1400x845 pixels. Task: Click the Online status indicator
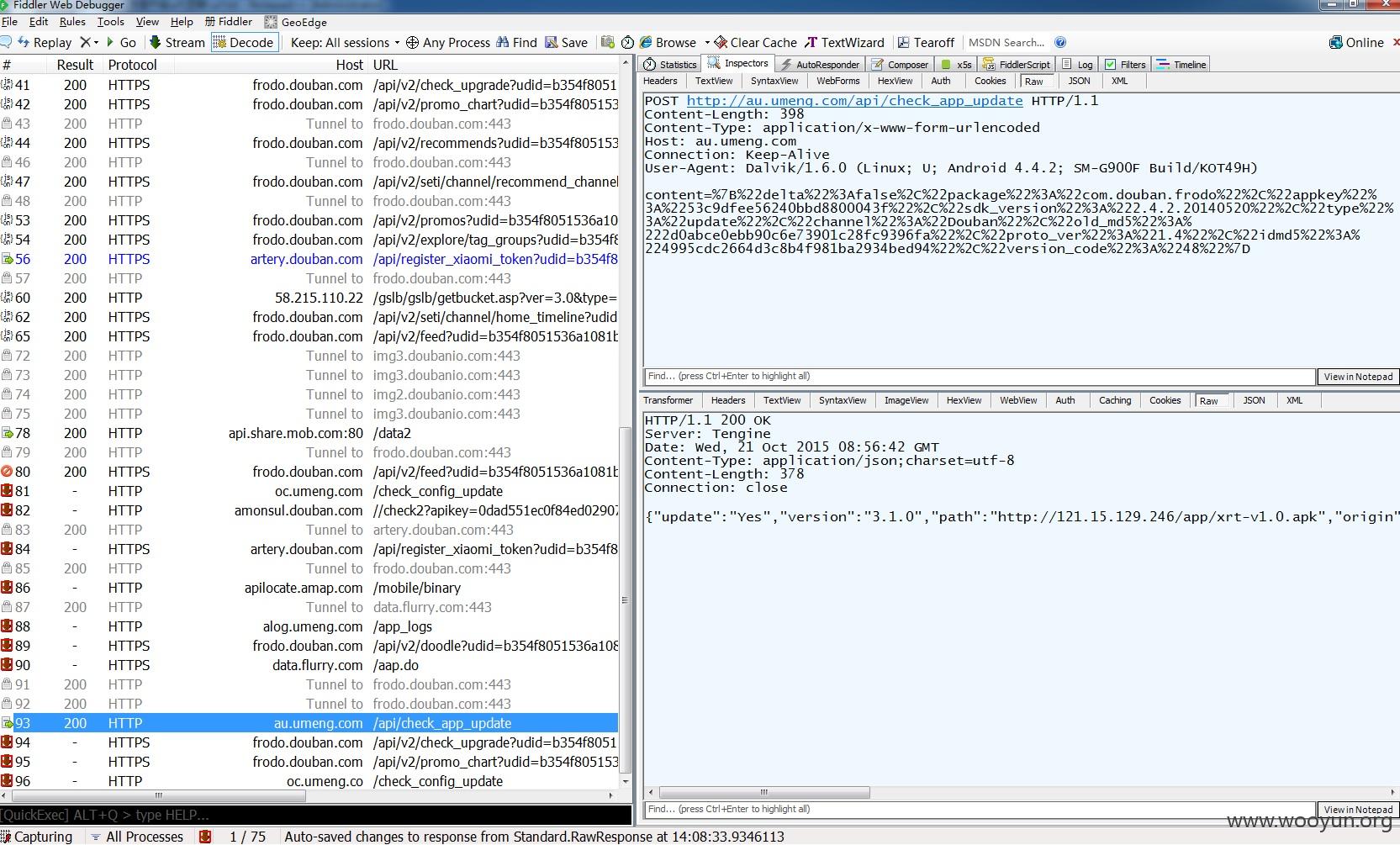pyautogui.click(x=1356, y=42)
